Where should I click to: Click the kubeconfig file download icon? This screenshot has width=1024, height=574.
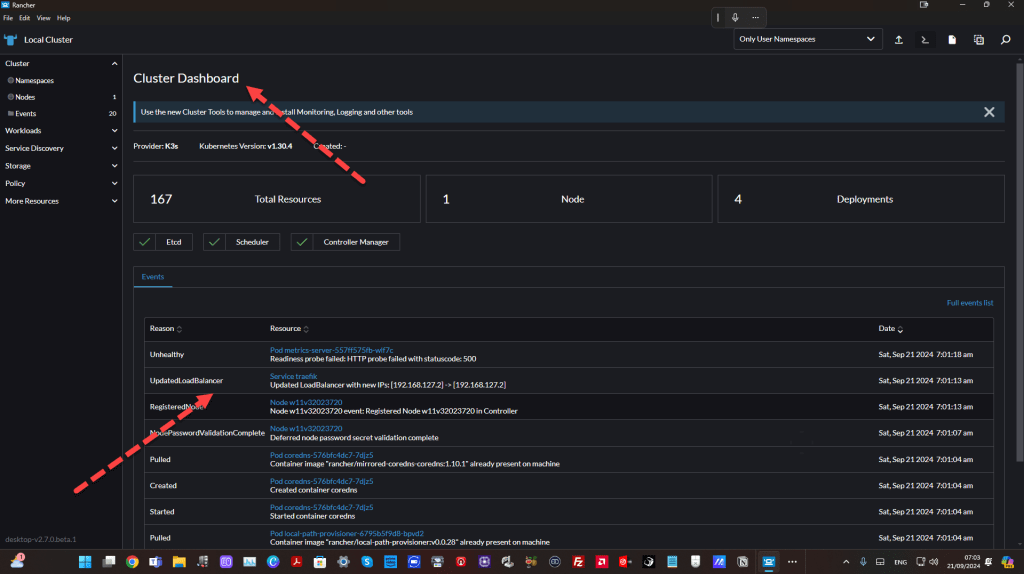[x=952, y=40]
